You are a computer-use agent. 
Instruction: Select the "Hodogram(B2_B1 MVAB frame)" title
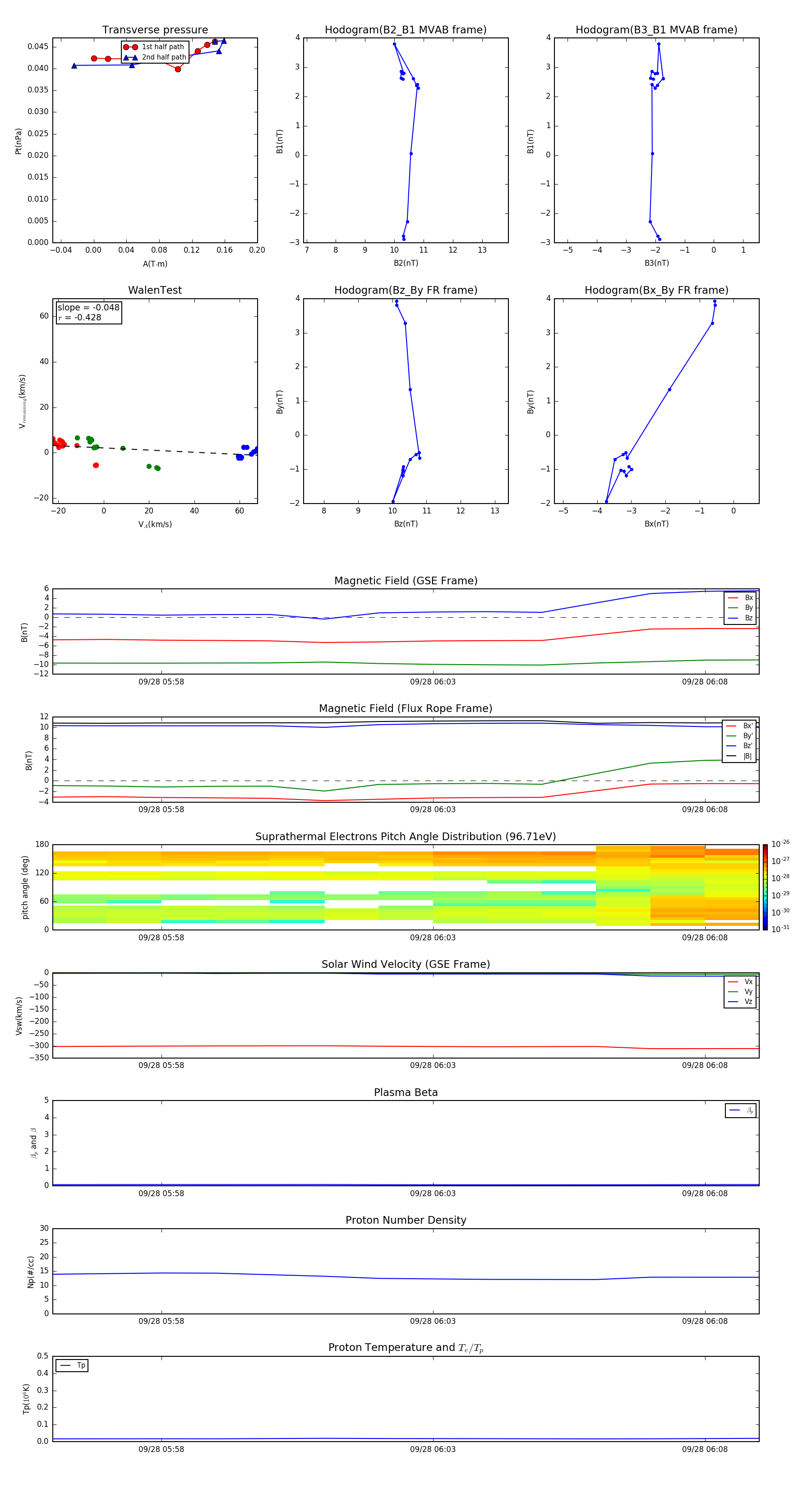tap(406, 30)
